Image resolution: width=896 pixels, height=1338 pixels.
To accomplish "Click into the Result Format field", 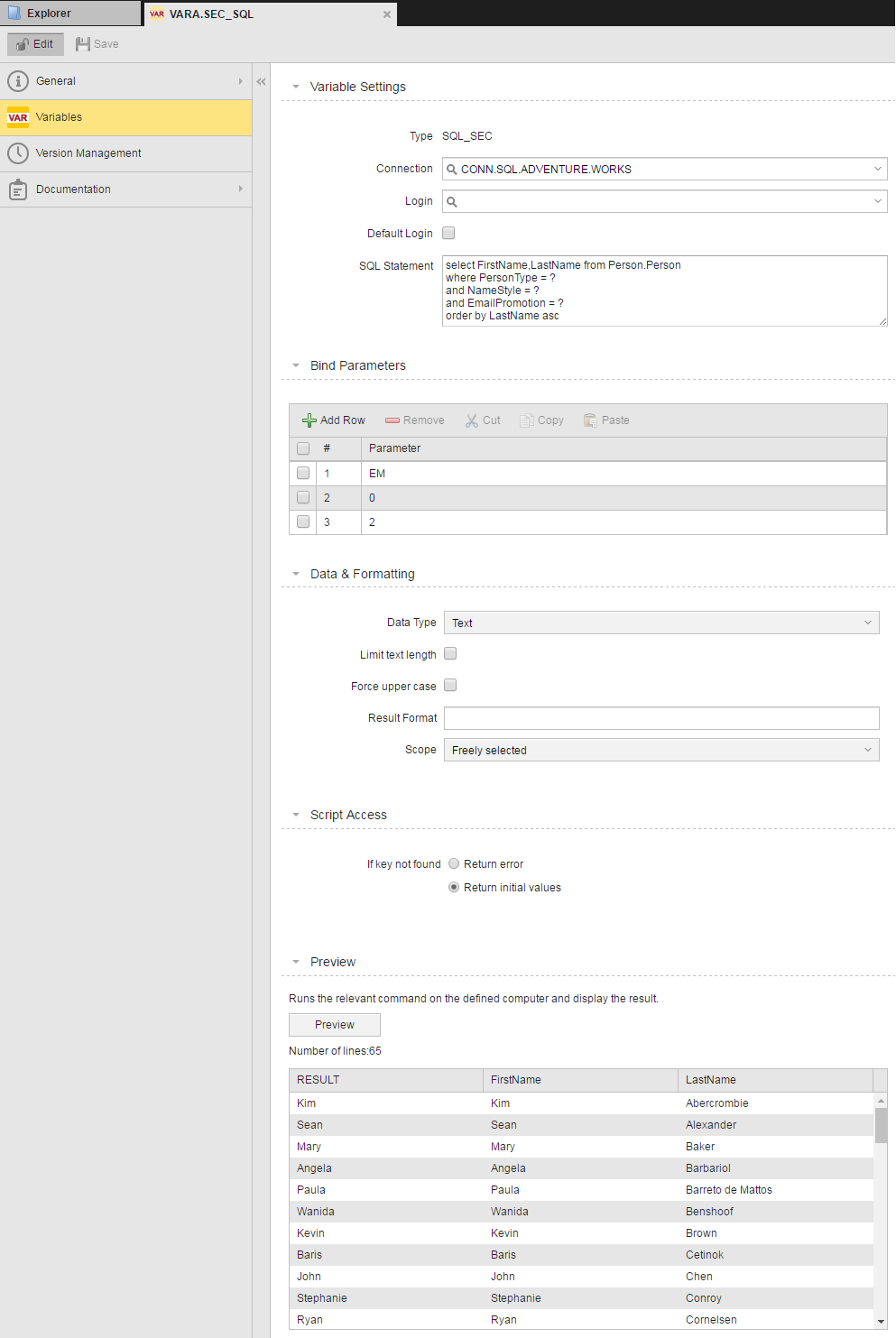I will pos(661,718).
